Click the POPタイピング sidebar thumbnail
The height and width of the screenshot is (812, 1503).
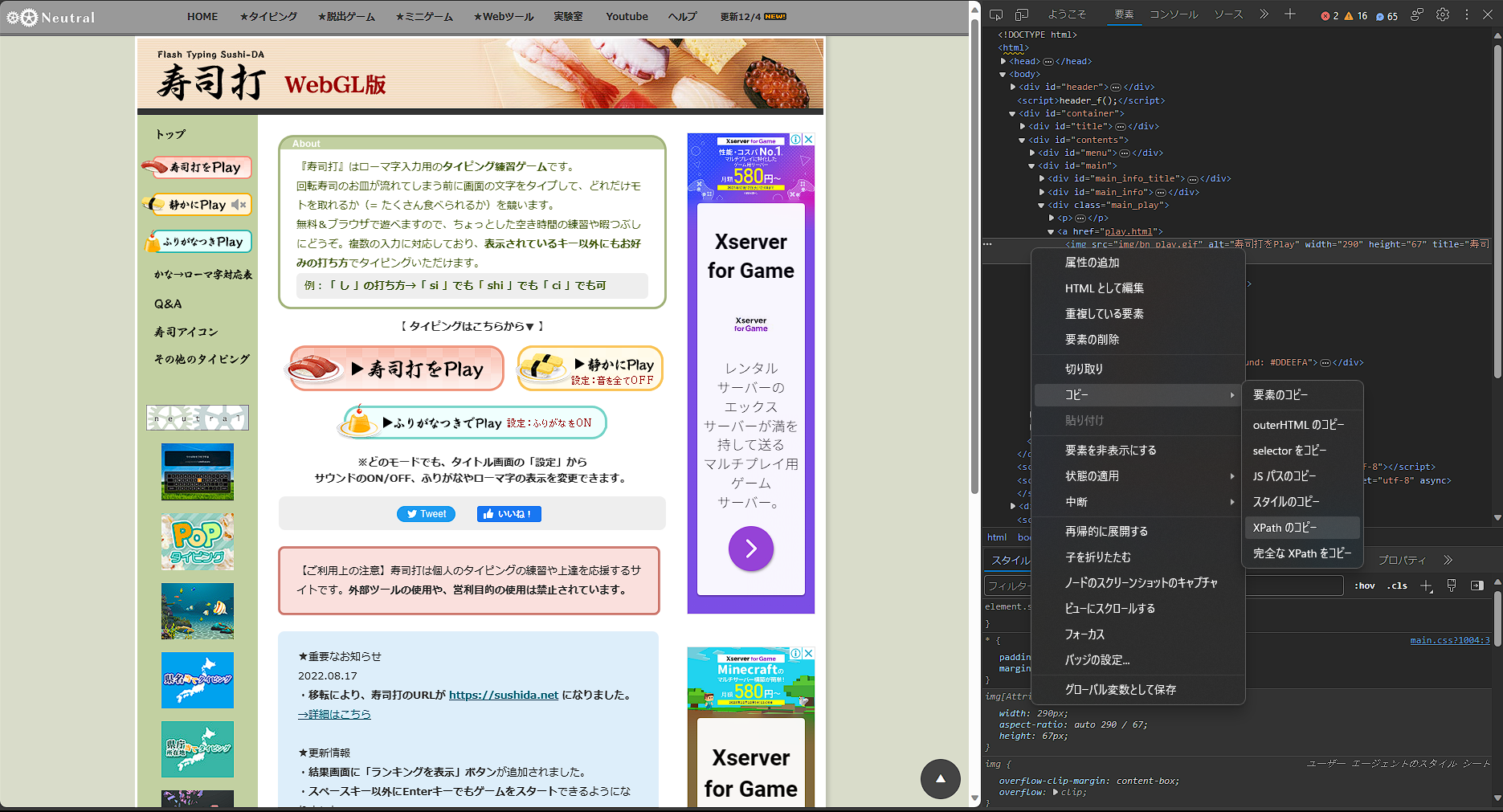(197, 541)
